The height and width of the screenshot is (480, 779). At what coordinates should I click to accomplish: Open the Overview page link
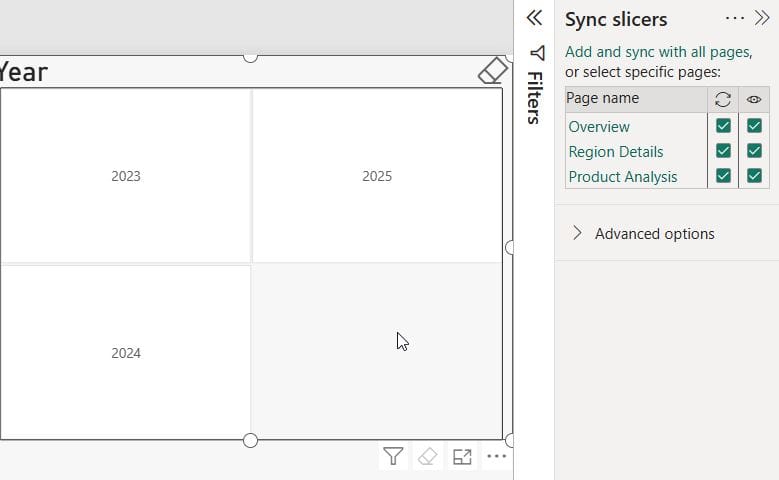[599, 127]
